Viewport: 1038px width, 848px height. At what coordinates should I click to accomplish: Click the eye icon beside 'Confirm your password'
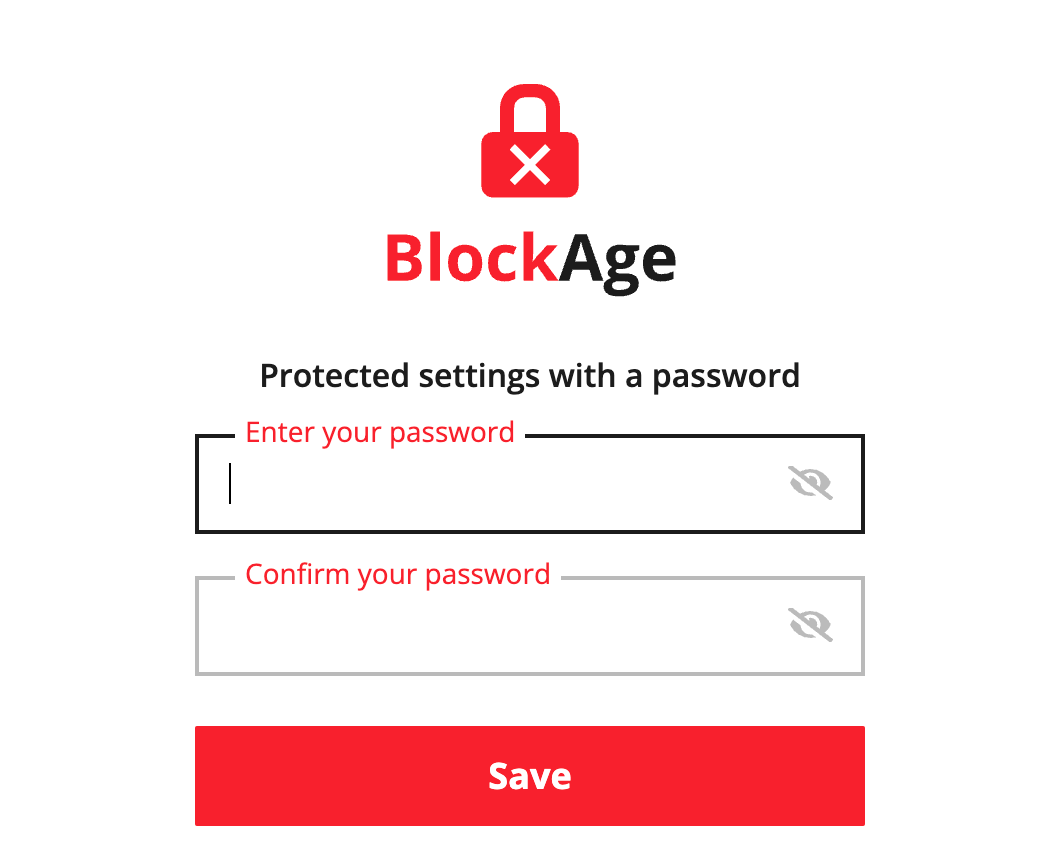point(810,624)
